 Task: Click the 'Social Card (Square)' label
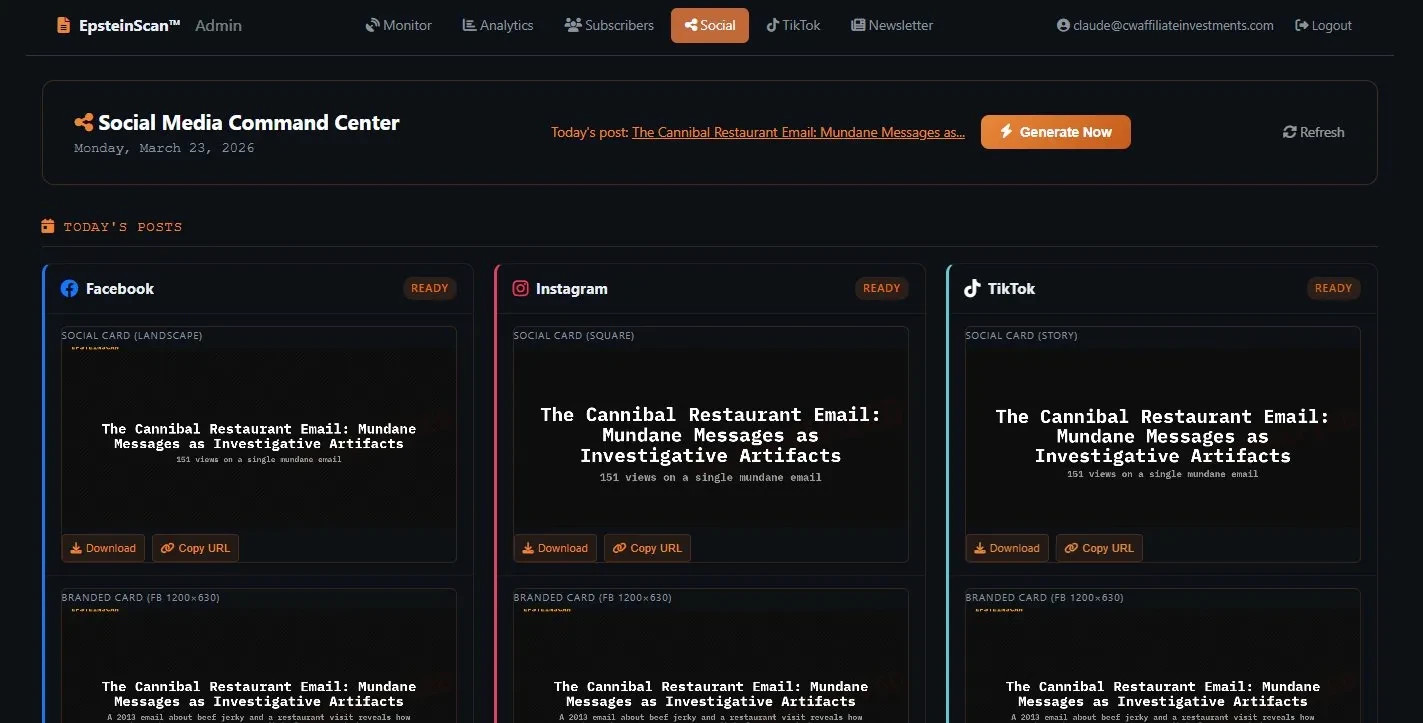tap(574, 335)
